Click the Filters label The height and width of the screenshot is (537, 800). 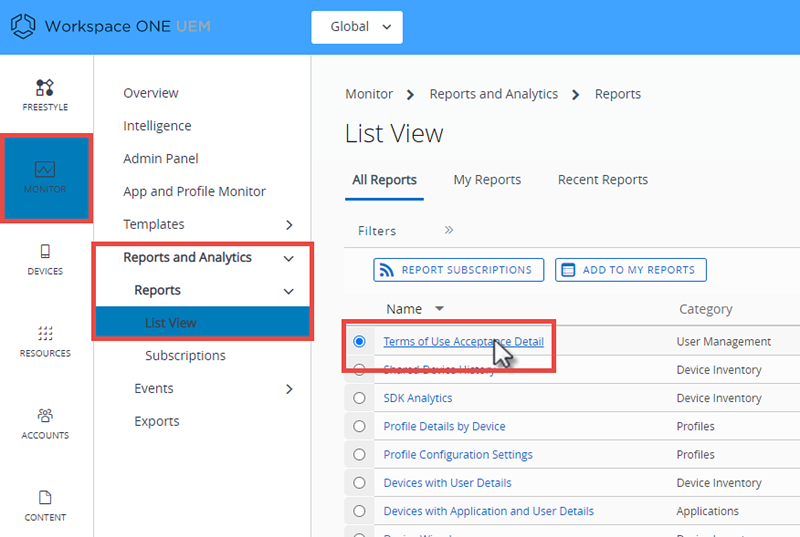click(377, 231)
